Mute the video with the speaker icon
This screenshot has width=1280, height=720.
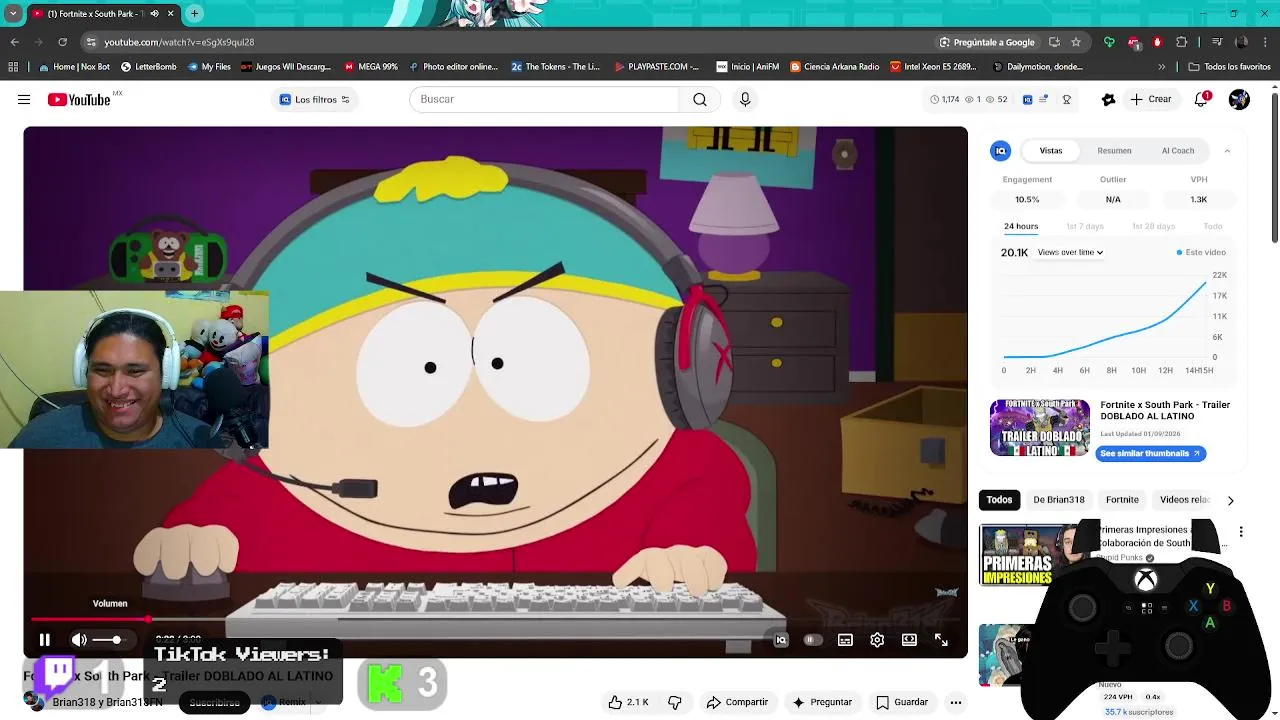pos(79,640)
